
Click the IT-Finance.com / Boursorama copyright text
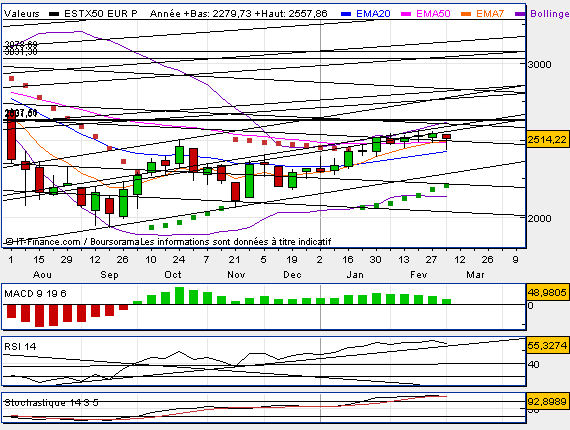(x=73, y=242)
